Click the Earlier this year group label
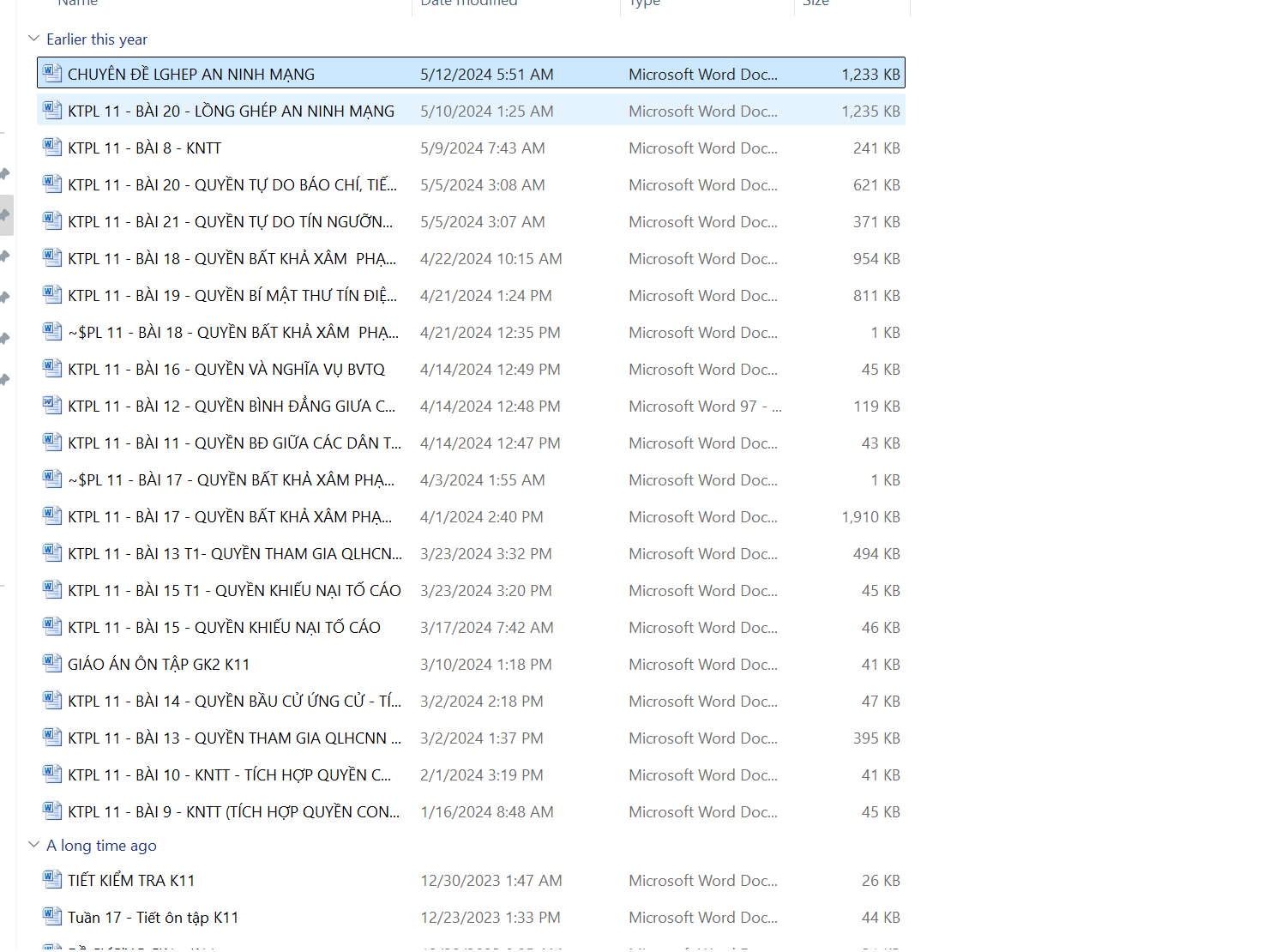Viewport: 1276px width, 952px height. pyautogui.click(x=97, y=39)
